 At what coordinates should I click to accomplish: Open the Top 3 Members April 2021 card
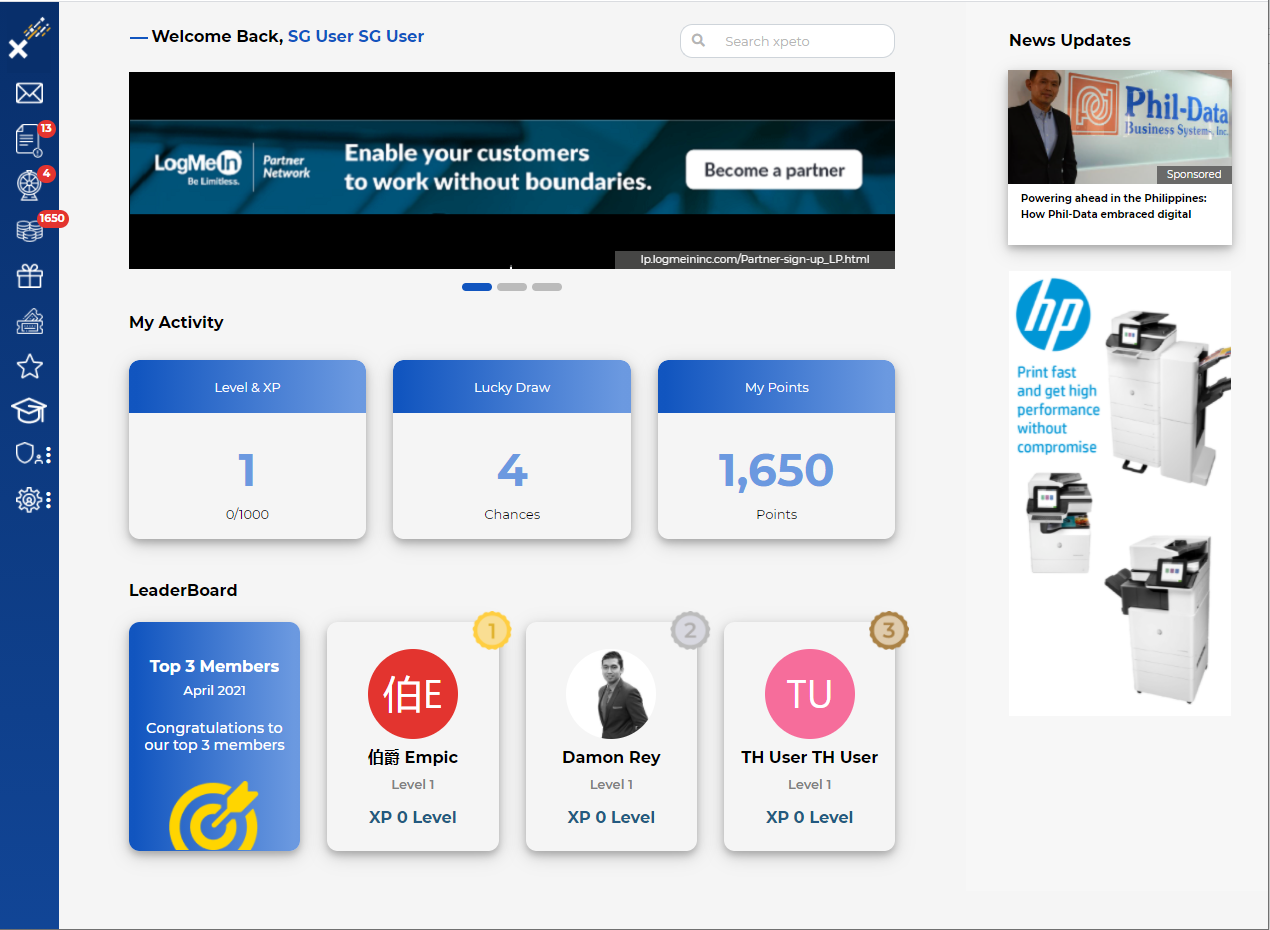214,736
